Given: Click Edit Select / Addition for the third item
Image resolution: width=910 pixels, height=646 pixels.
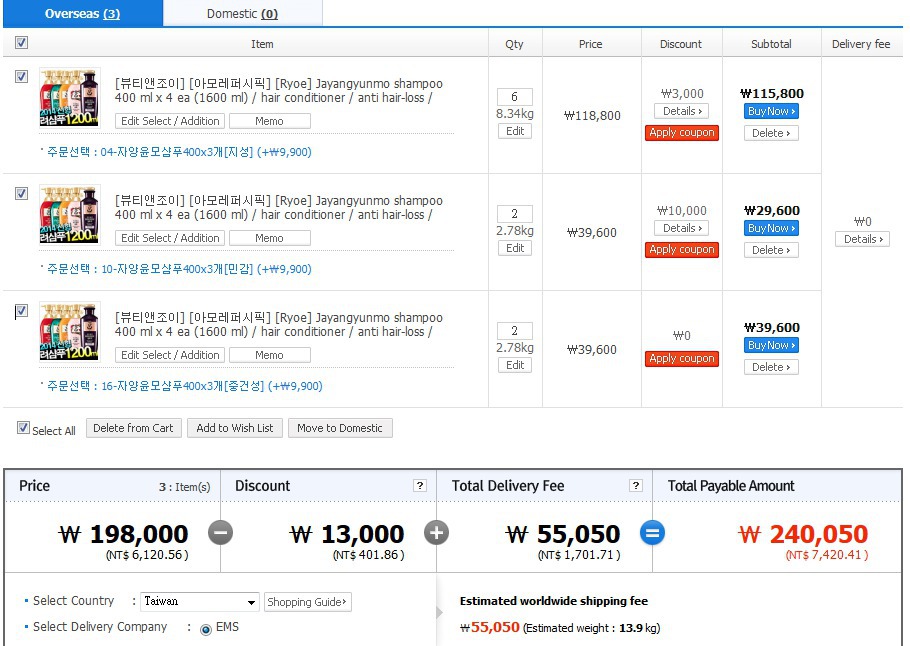Looking at the screenshot, I should click(x=170, y=355).
